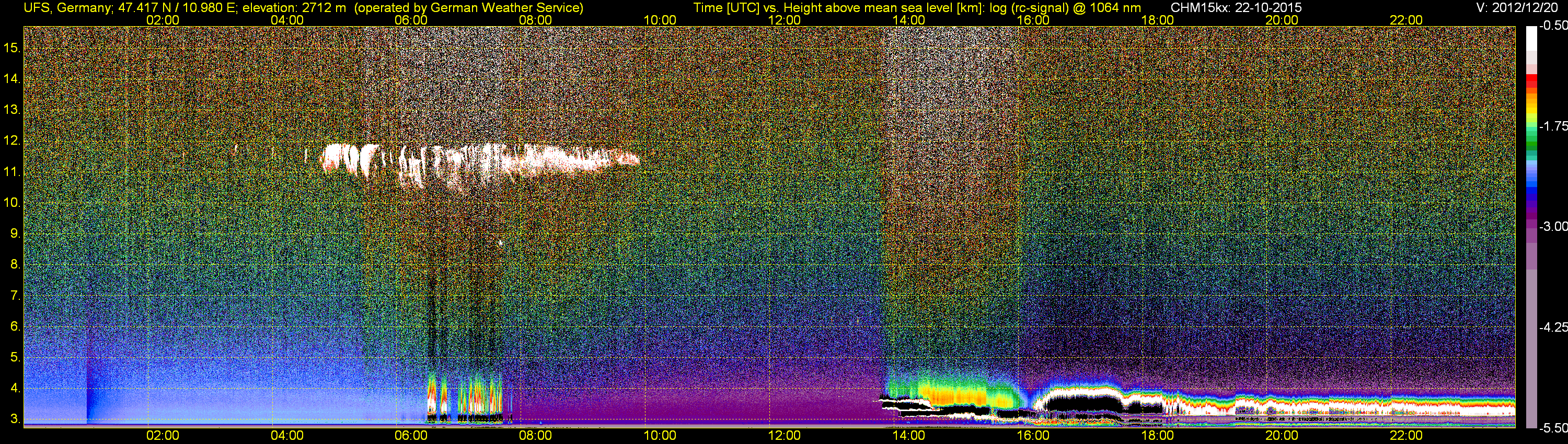Click the "14." km height label
This screenshot has width=1568, height=444.
(x=12, y=78)
